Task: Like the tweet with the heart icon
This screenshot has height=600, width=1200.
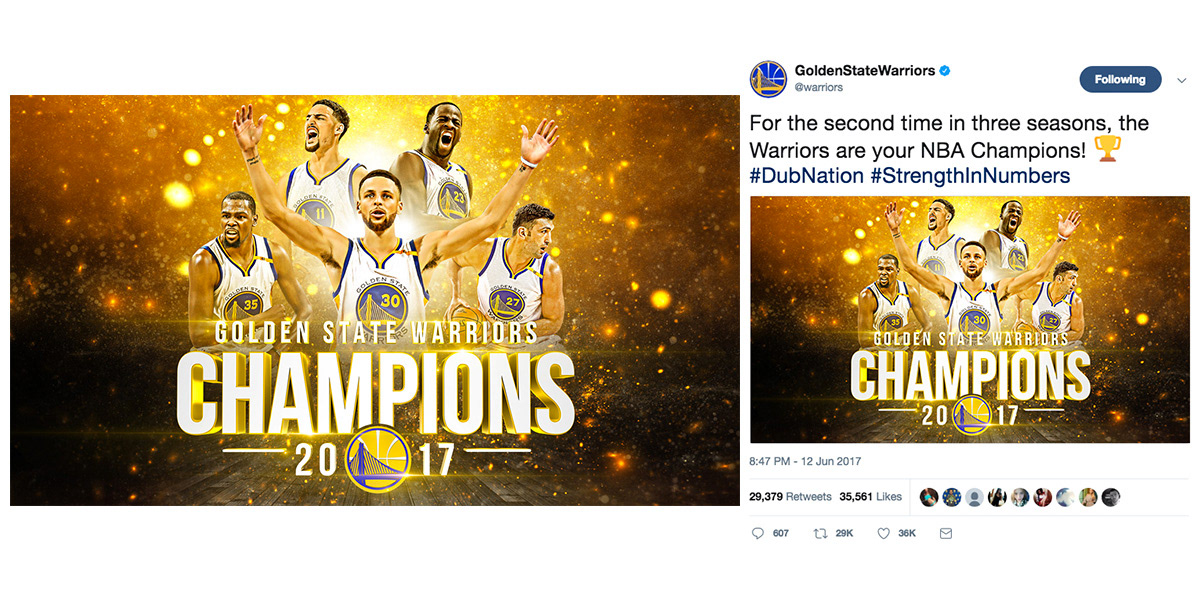Action: [x=883, y=534]
